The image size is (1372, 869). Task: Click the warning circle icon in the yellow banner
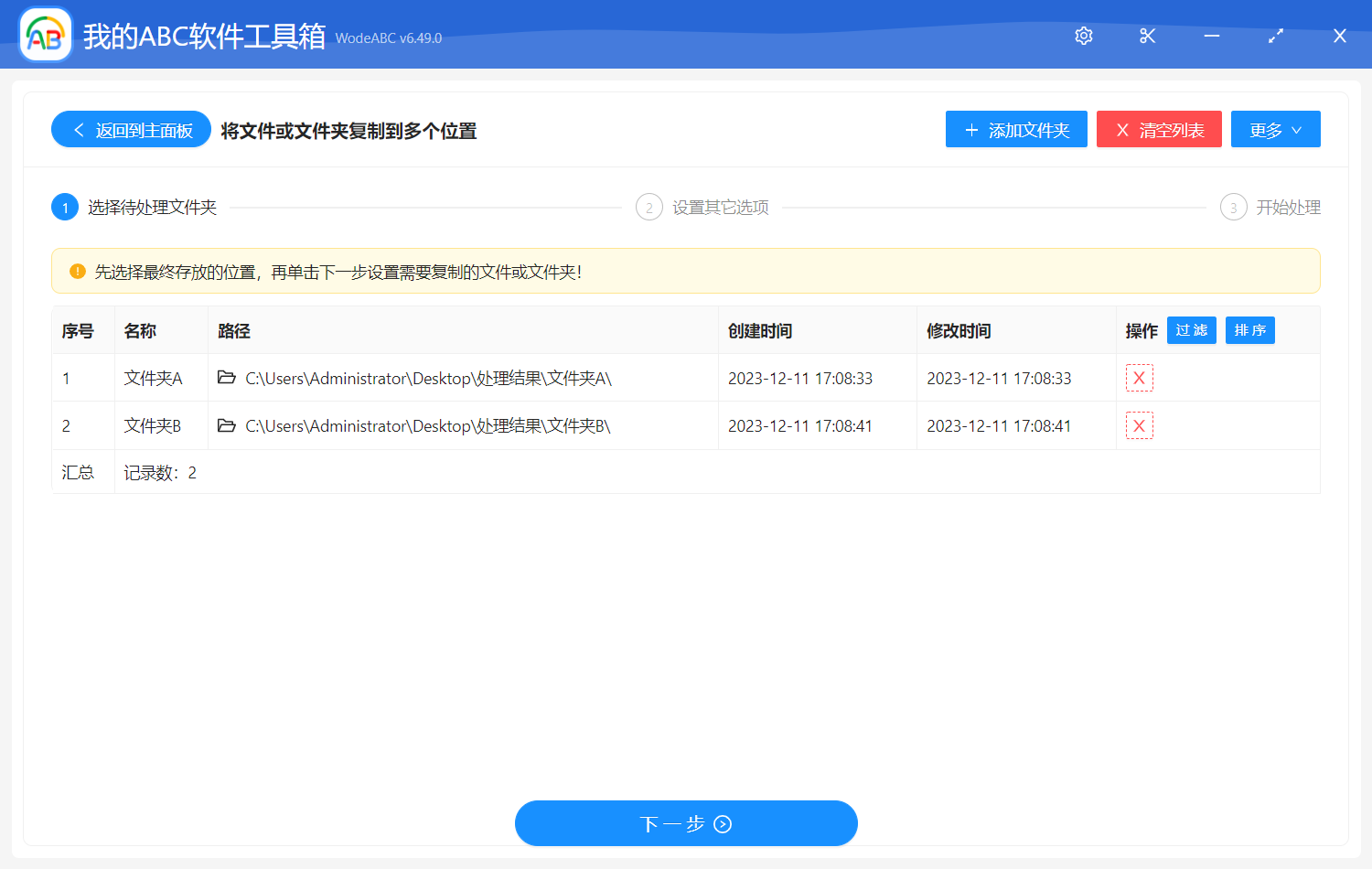point(77,270)
